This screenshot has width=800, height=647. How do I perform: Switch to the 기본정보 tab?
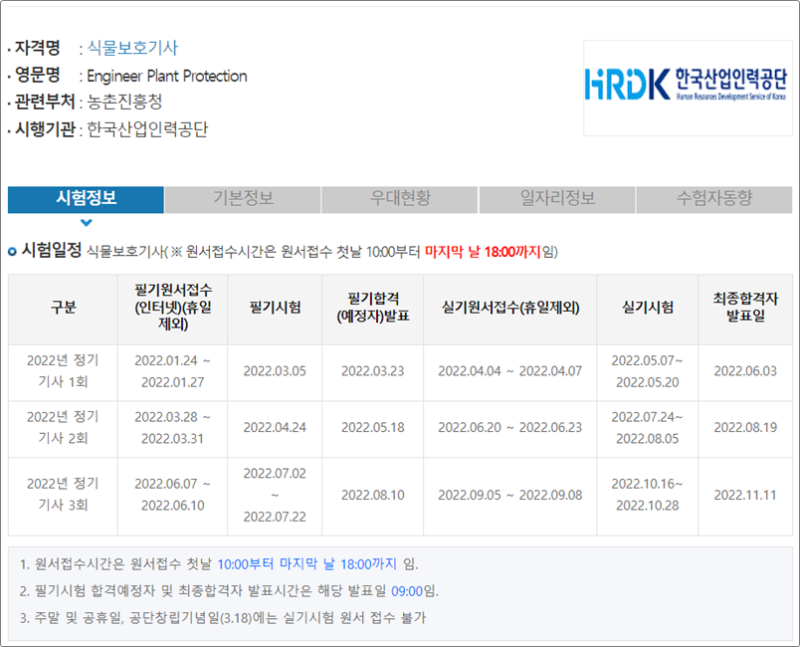coord(243,198)
